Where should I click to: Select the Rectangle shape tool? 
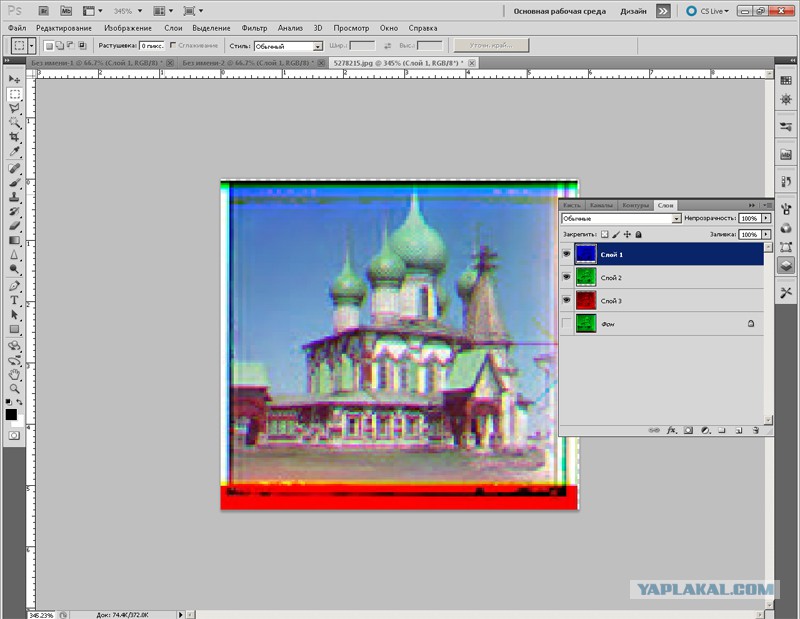[14, 329]
